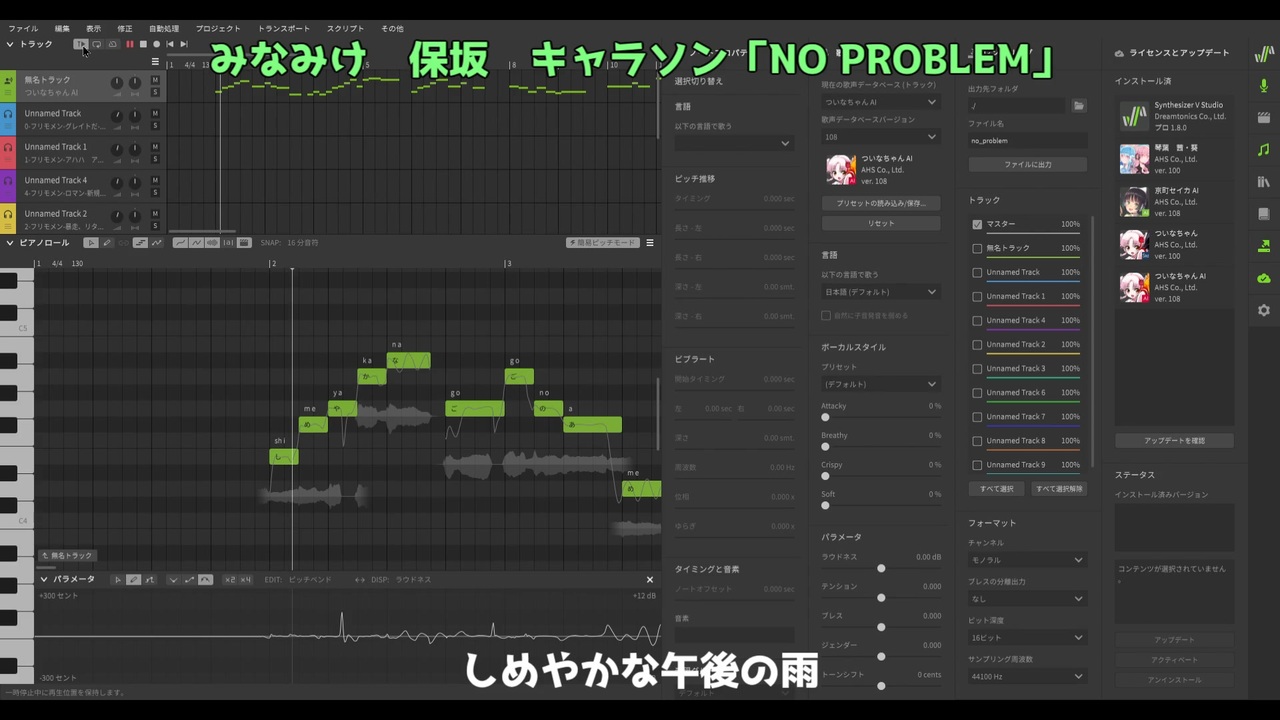Collapse the パラメータ panel chevron
Image resolution: width=1280 pixels, height=720 pixels.
coord(44,580)
